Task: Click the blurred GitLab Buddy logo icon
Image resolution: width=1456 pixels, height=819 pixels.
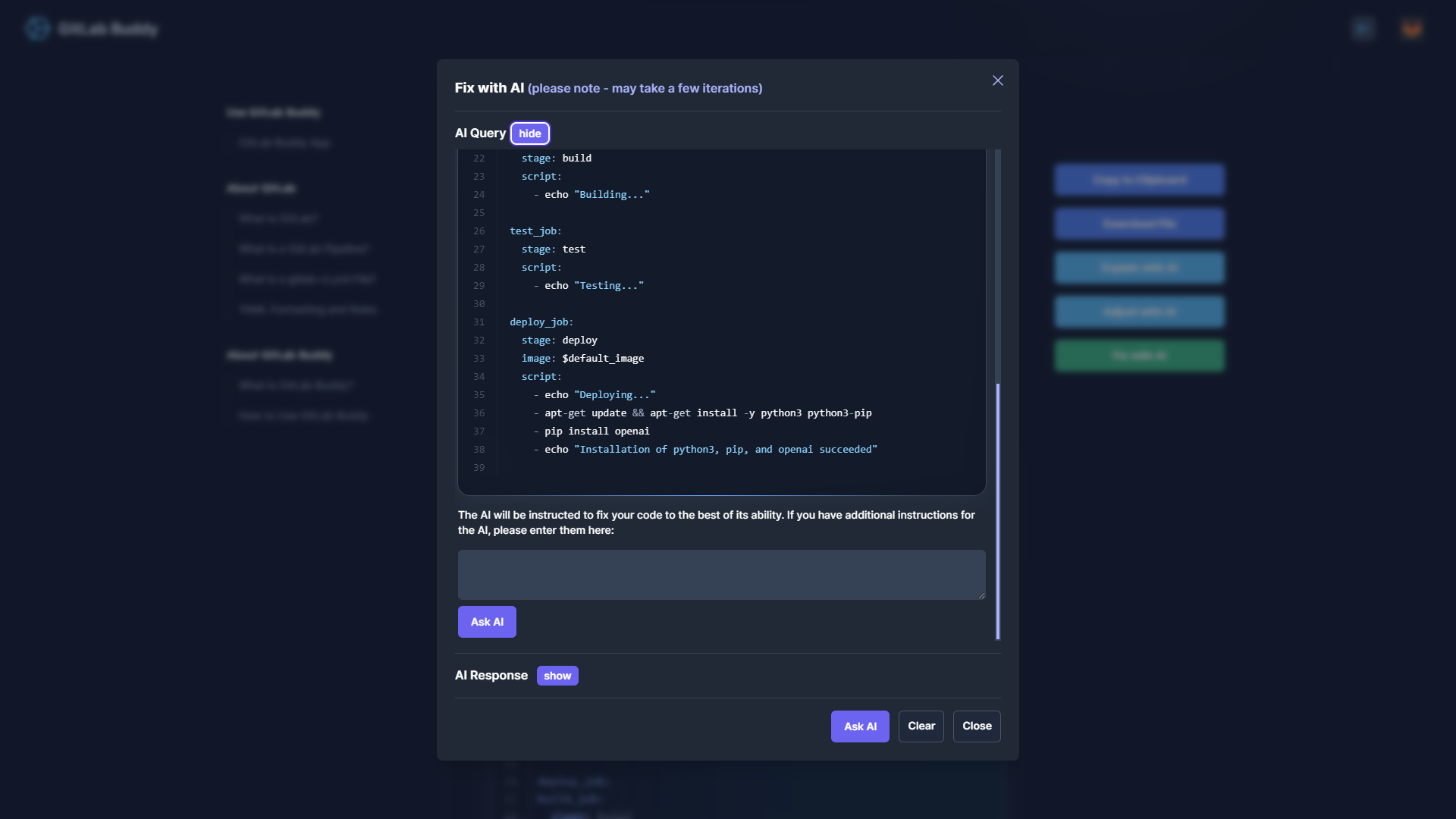Action: pyautogui.click(x=37, y=29)
